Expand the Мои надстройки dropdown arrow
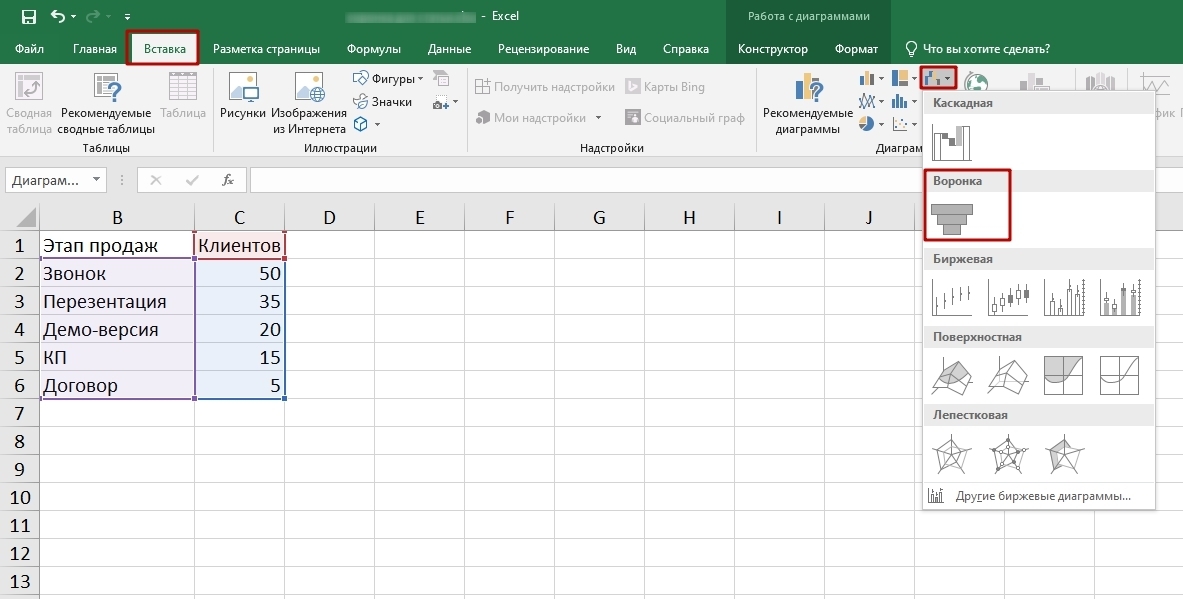Screen dimensions: 1183x599 [x=598, y=118]
